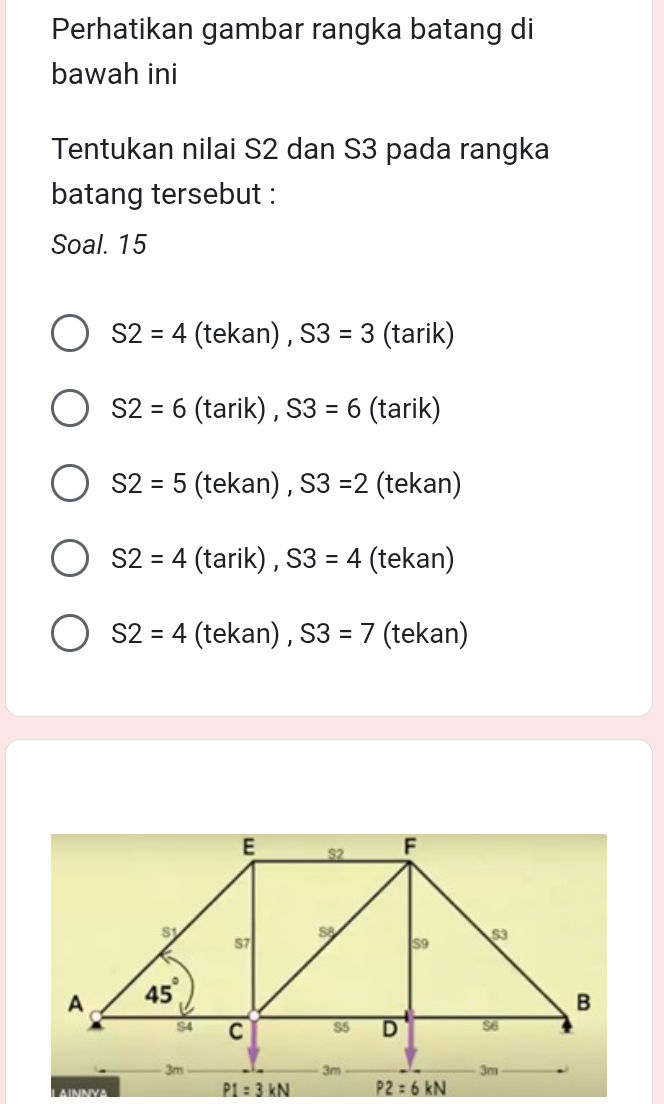Viewport: 664px width, 1104px height.
Task: Click joint D label in the truss
Action: coord(387,1029)
